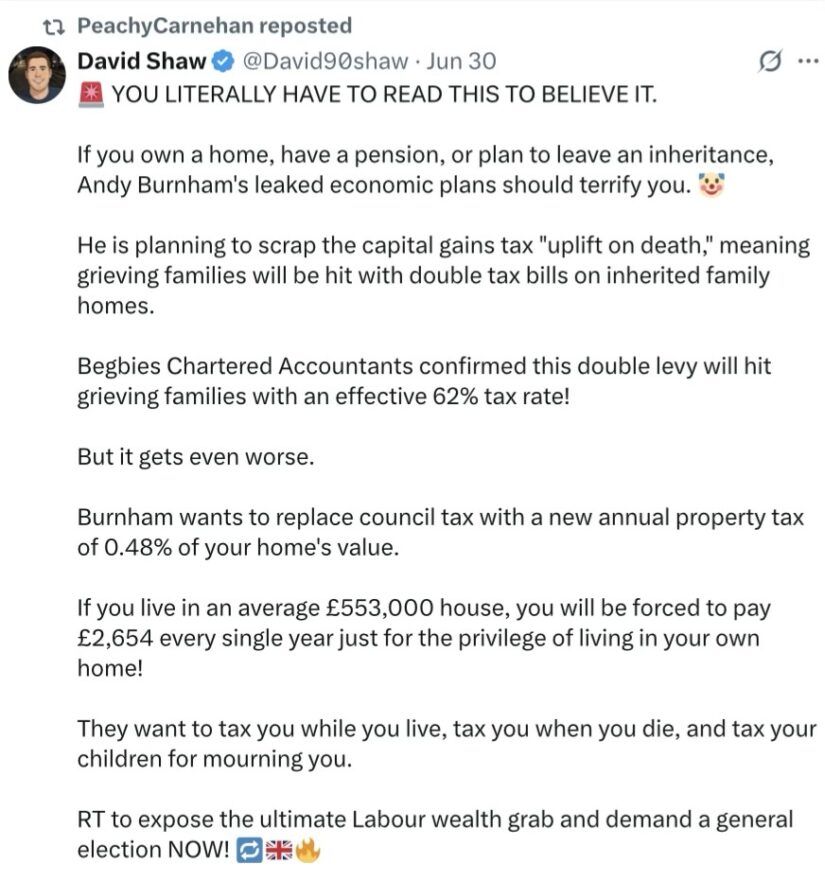
Task: Click the UK flag emoji
Action: click(x=279, y=850)
